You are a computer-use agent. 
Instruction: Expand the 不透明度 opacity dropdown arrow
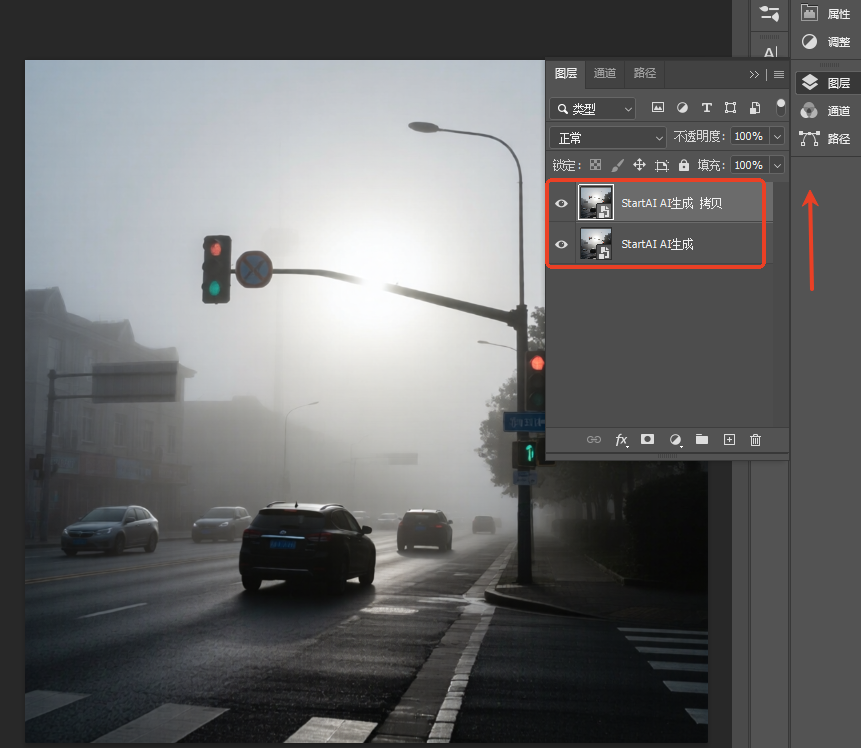tap(778, 137)
